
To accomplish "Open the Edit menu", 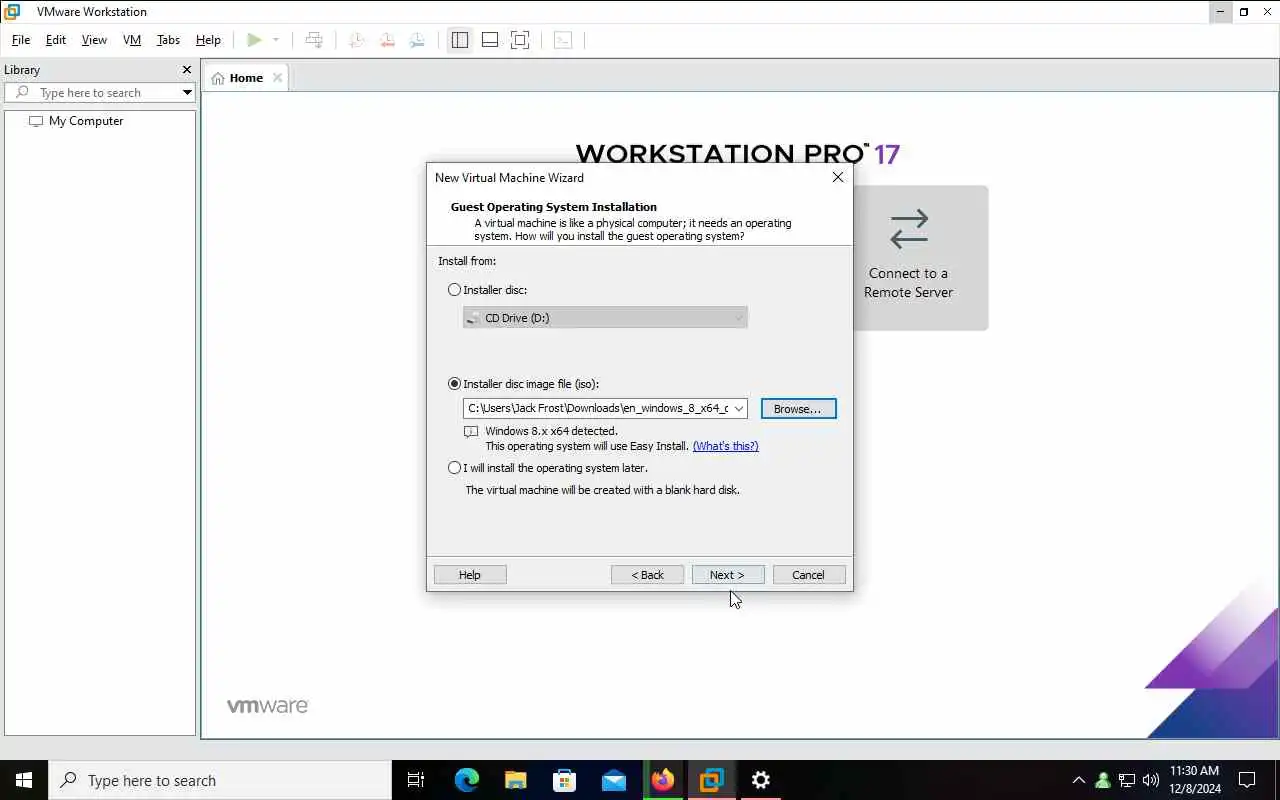I will pyautogui.click(x=56, y=40).
